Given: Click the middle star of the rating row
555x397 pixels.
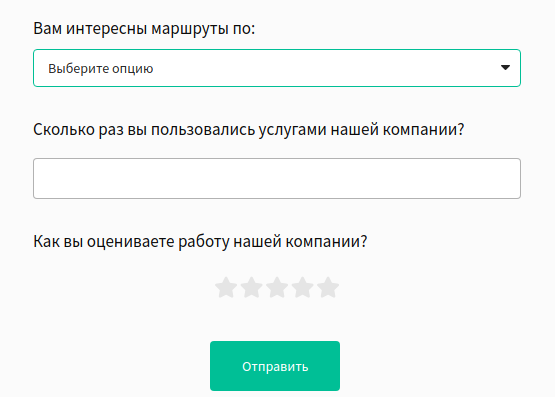Looking at the screenshot, I should pyautogui.click(x=277, y=287).
